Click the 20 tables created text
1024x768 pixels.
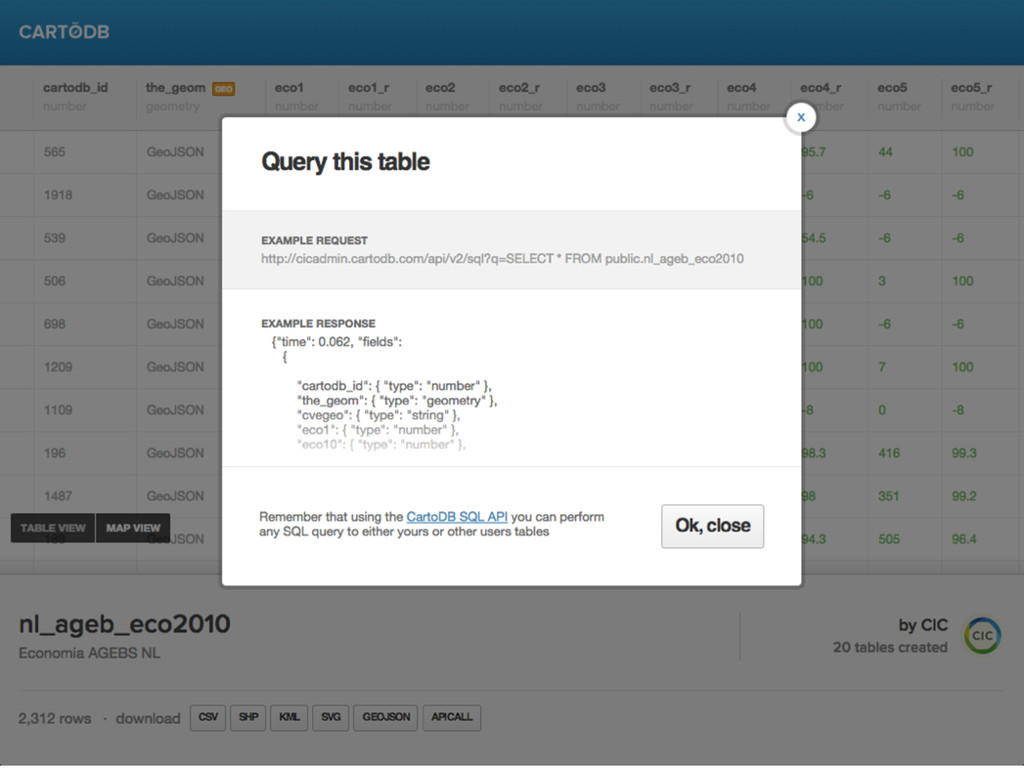pos(890,647)
